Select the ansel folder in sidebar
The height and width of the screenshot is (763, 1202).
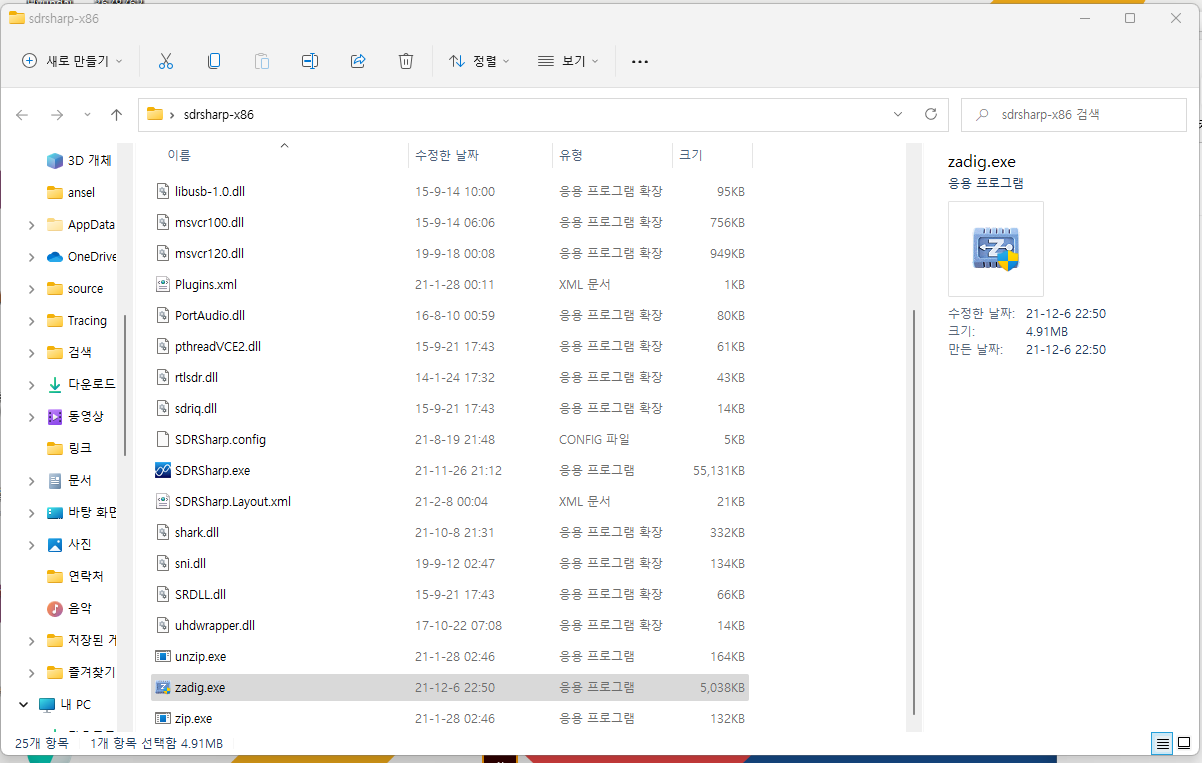[81, 193]
